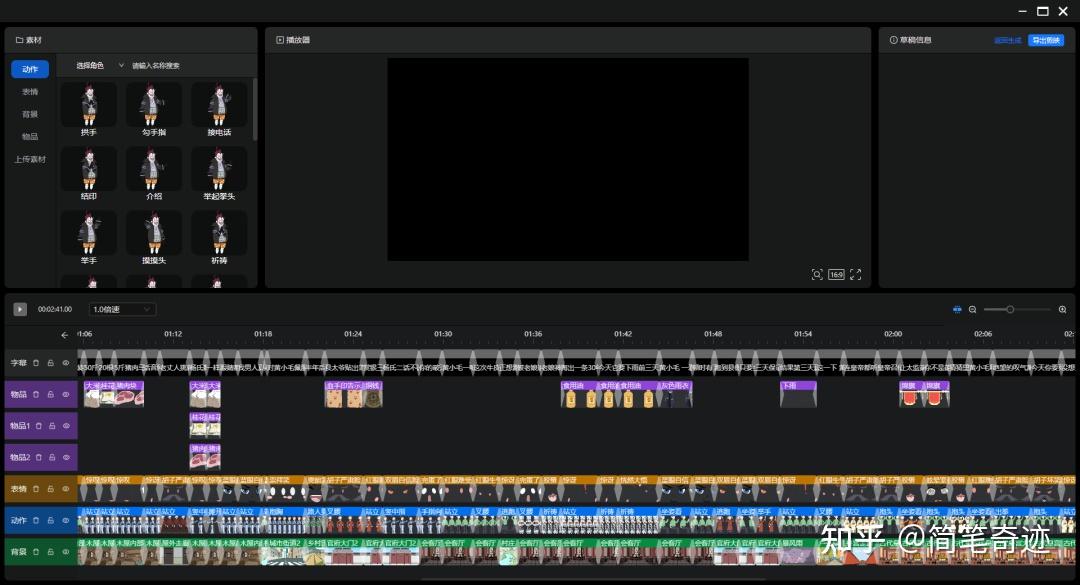1080x585 pixels.
Task: Click the lock icon on the 物品2 track
Action: tap(52, 458)
